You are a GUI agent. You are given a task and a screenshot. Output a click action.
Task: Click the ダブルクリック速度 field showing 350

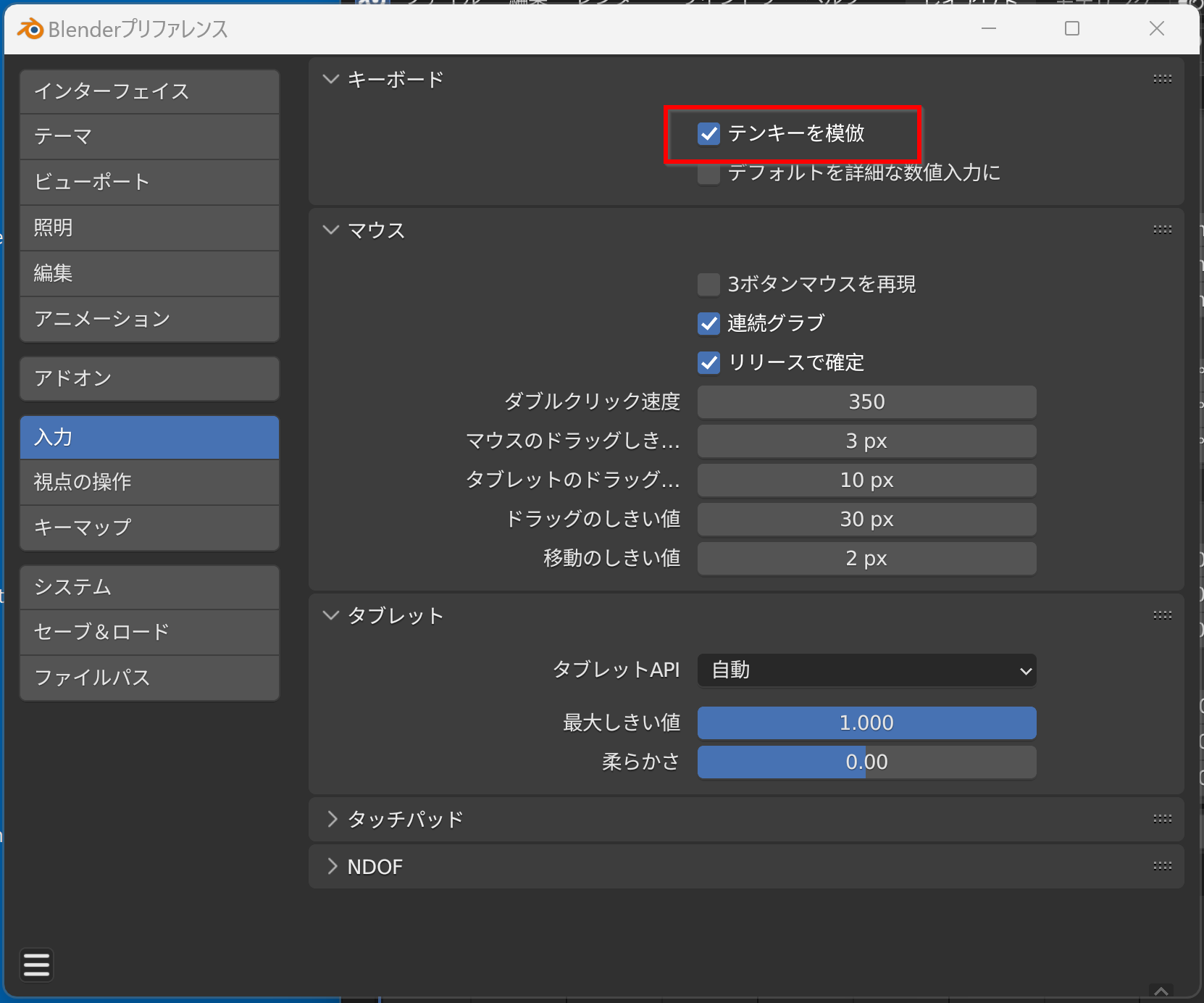[866, 402]
